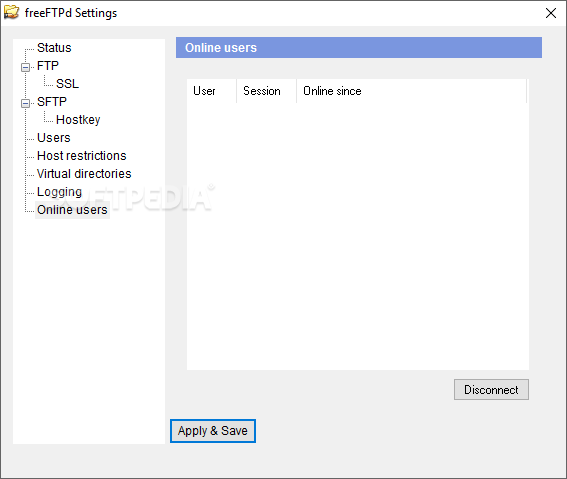
Task: Show the Logging settings page
Action: pyautogui.click(x=59, y=192)
